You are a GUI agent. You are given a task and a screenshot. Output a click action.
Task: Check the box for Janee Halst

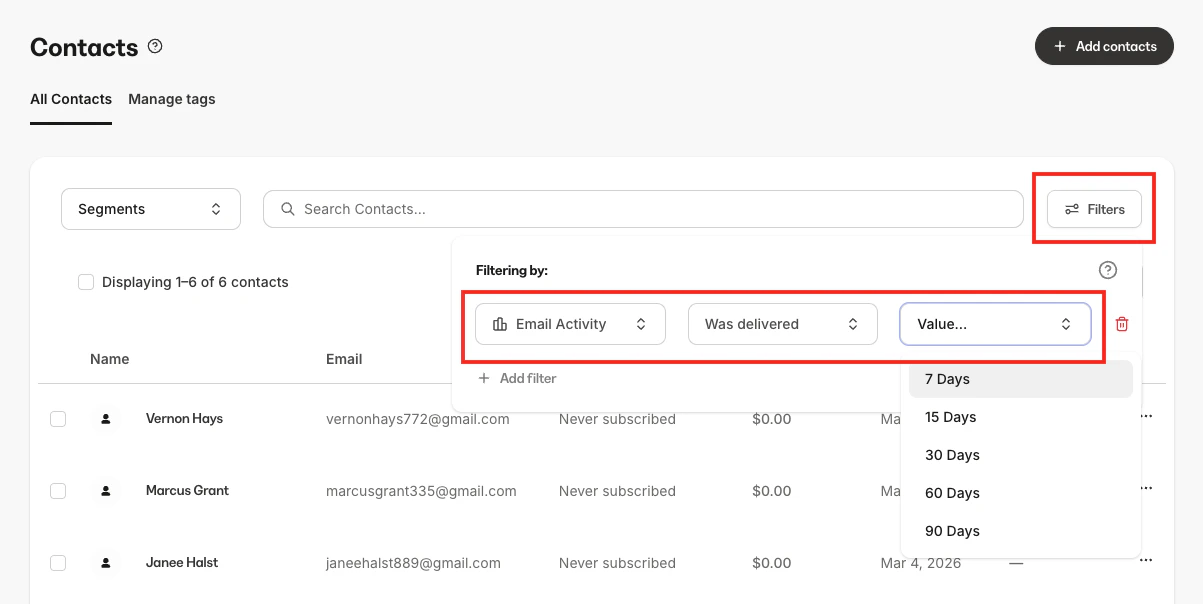(x=58, y=563)
